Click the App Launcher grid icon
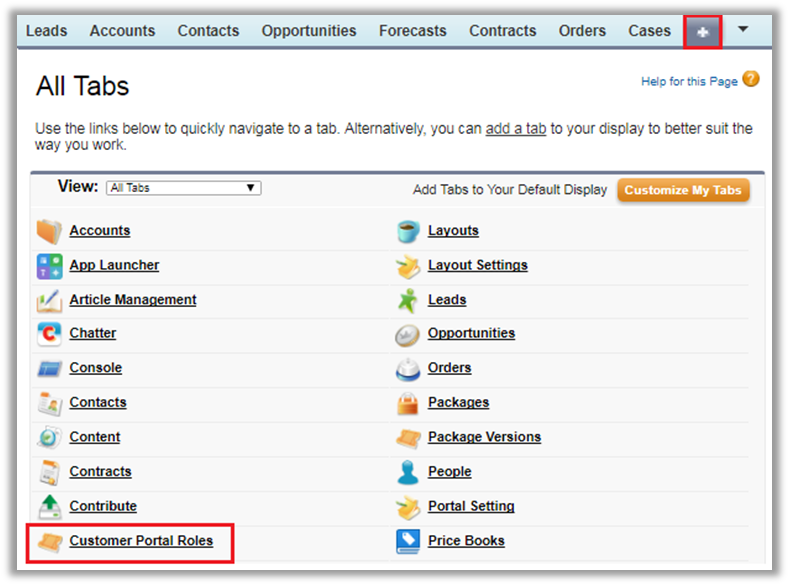Screen dimensions: 789x585 point(49,266)
